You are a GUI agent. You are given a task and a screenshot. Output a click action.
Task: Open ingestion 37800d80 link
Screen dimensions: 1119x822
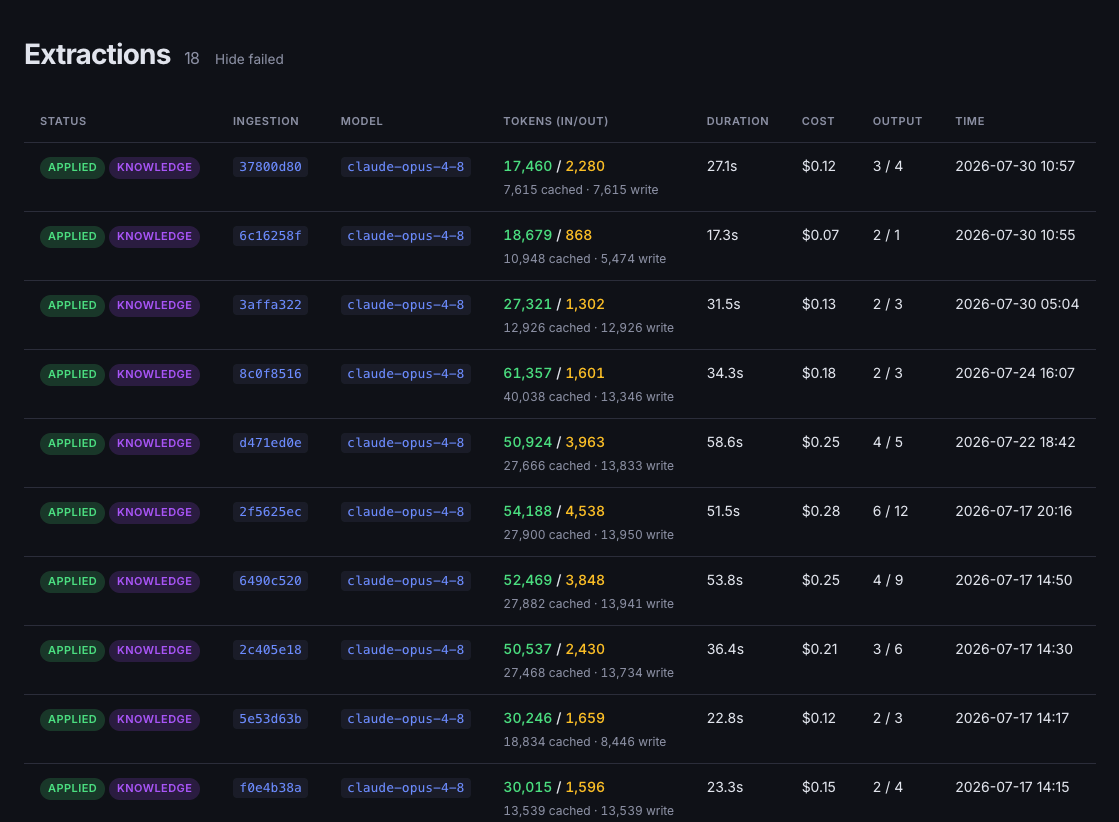270,167
